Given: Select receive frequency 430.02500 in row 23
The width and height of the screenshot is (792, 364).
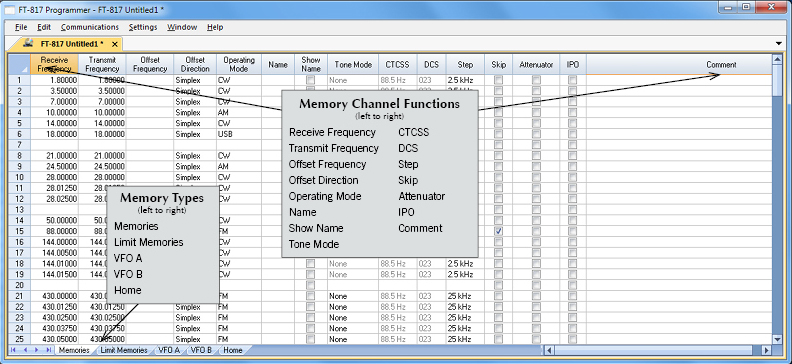Looking at the screenshot, I should click(x=55, y=318).
